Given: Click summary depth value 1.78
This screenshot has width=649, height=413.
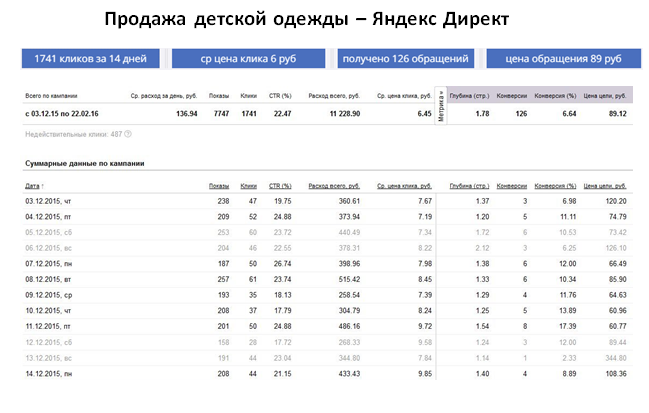Looking at the screenshot, I should click(x=482, y=114).
